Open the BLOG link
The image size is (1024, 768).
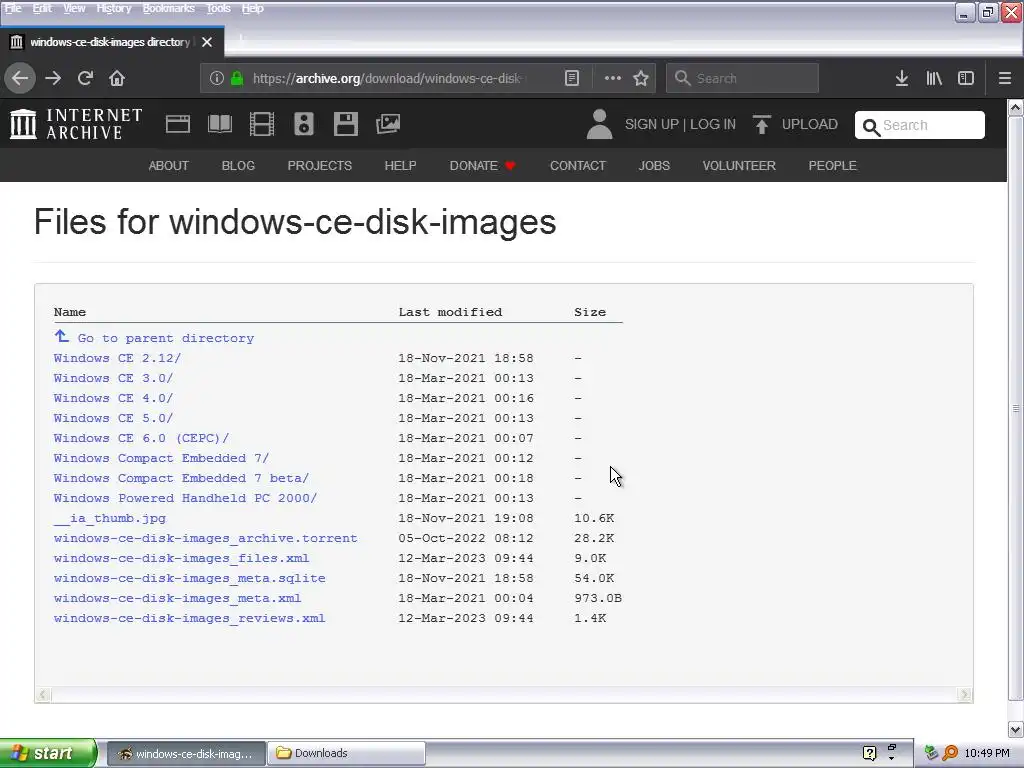[238, 166]
